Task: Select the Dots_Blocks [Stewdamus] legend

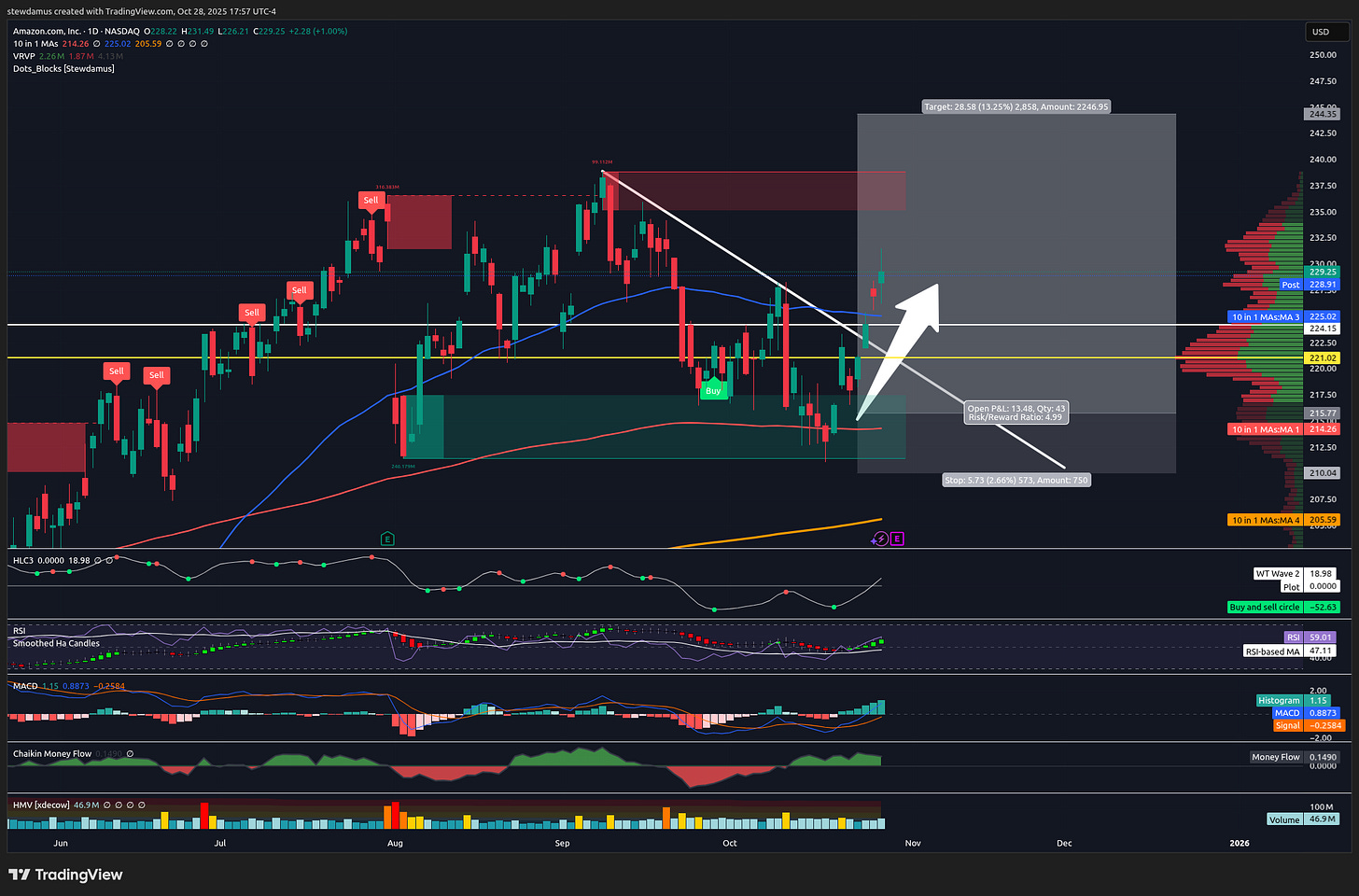Action: [x=63, y=69]
